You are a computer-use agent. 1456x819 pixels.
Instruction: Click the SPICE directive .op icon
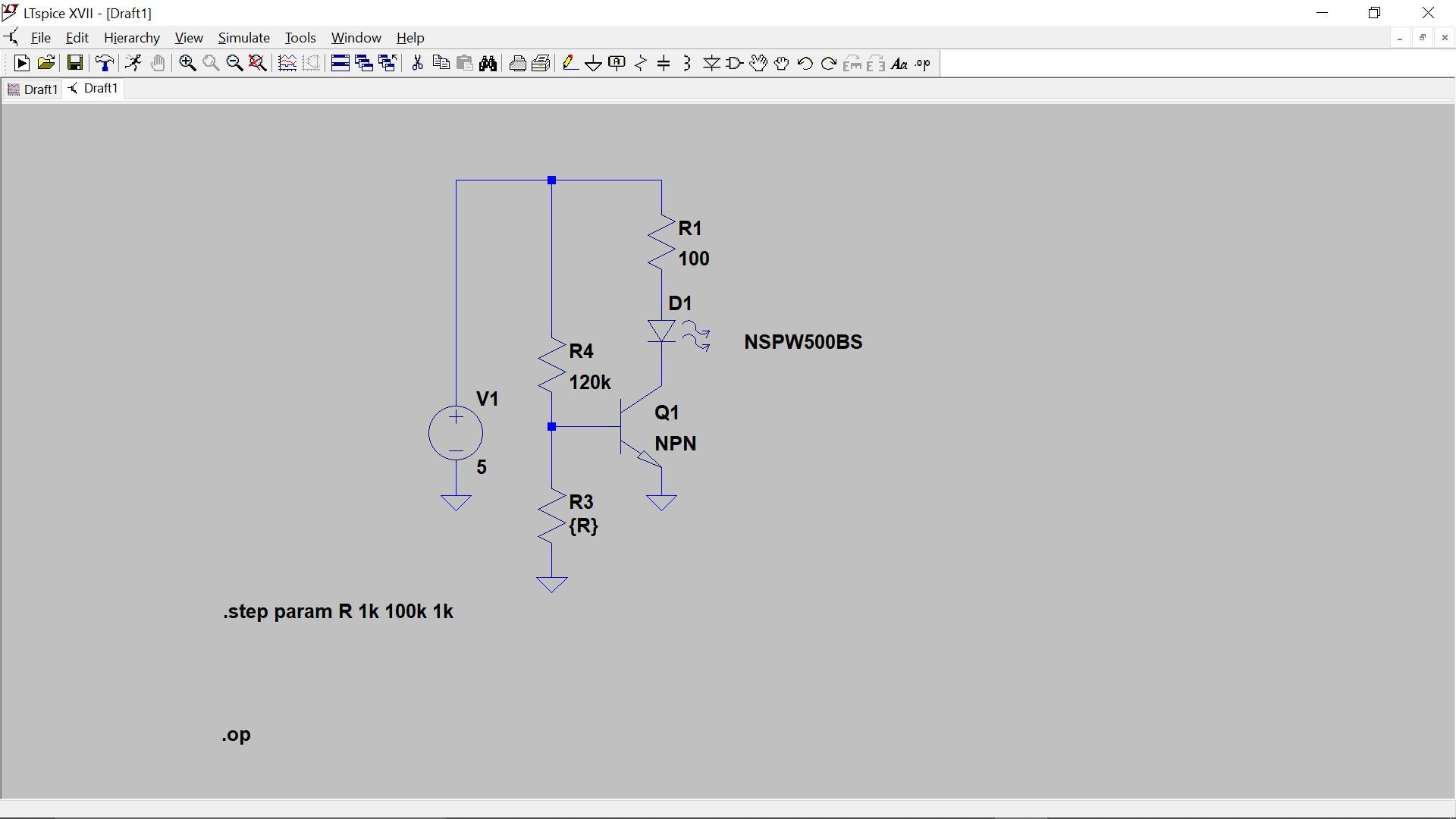click(x=922, y=64)
